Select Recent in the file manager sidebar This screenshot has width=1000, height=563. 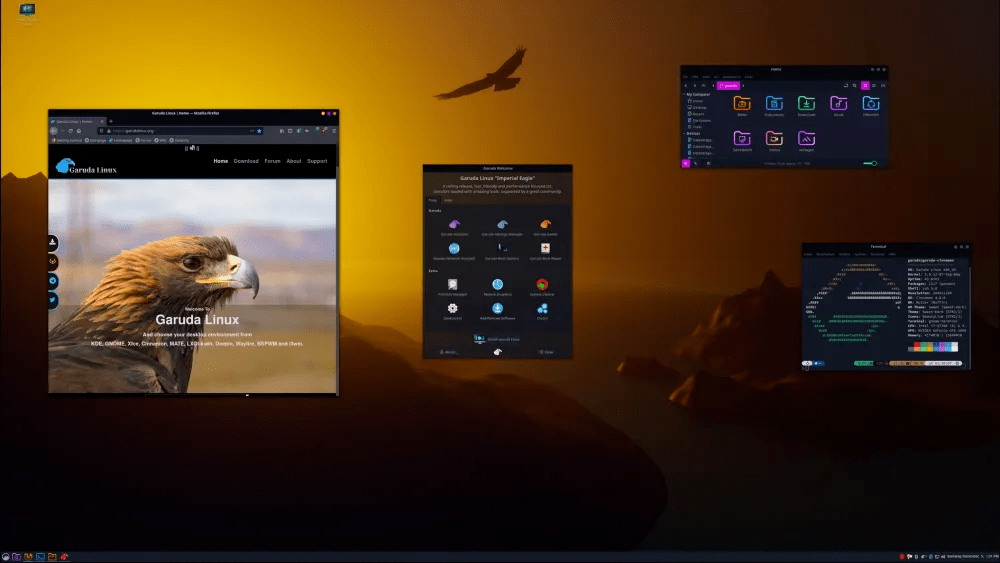pyautogui.click(x=696, y=113)
